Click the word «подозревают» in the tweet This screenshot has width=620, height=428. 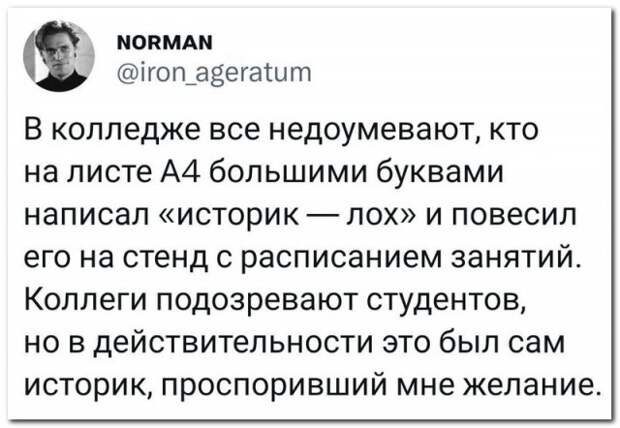(x=259, y=301)
